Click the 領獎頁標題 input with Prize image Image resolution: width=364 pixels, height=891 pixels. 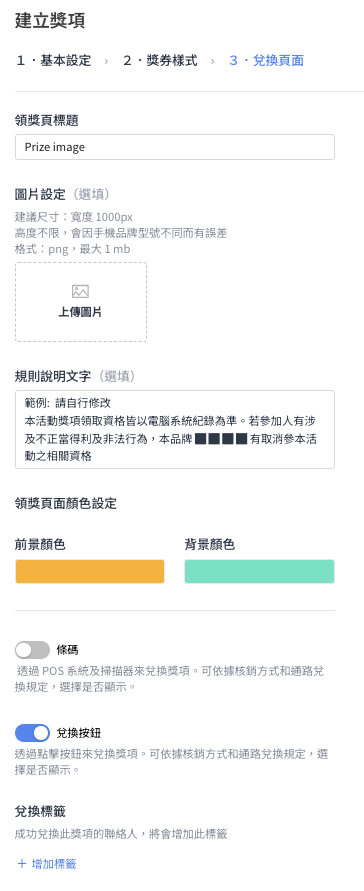[175, 147]
